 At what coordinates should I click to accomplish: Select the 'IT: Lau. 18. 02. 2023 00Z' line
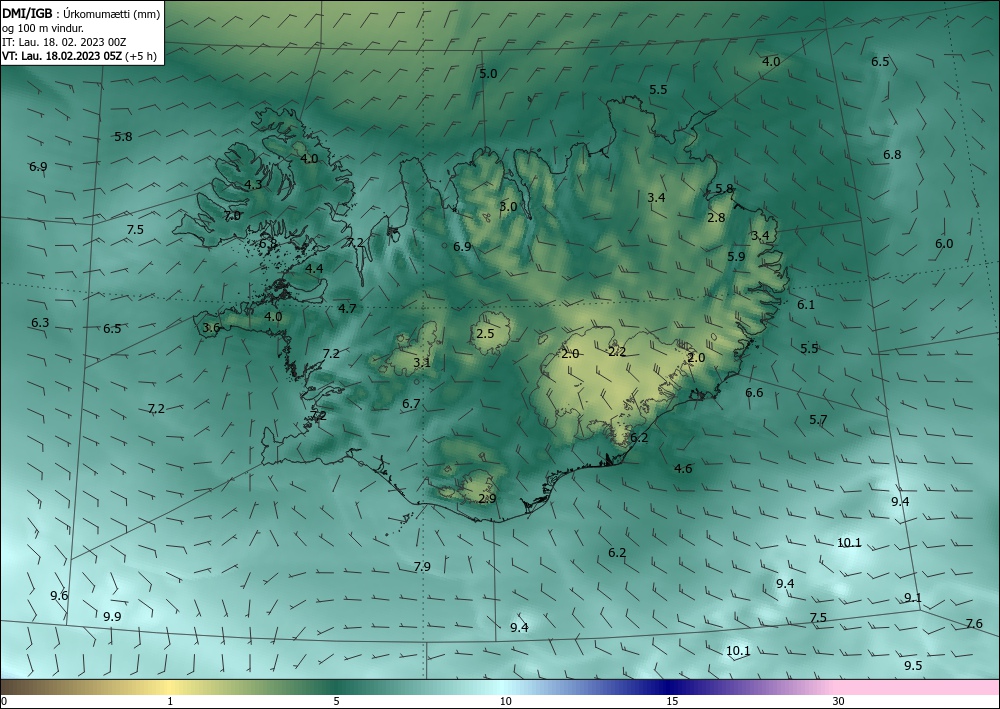tap(64, 42)
